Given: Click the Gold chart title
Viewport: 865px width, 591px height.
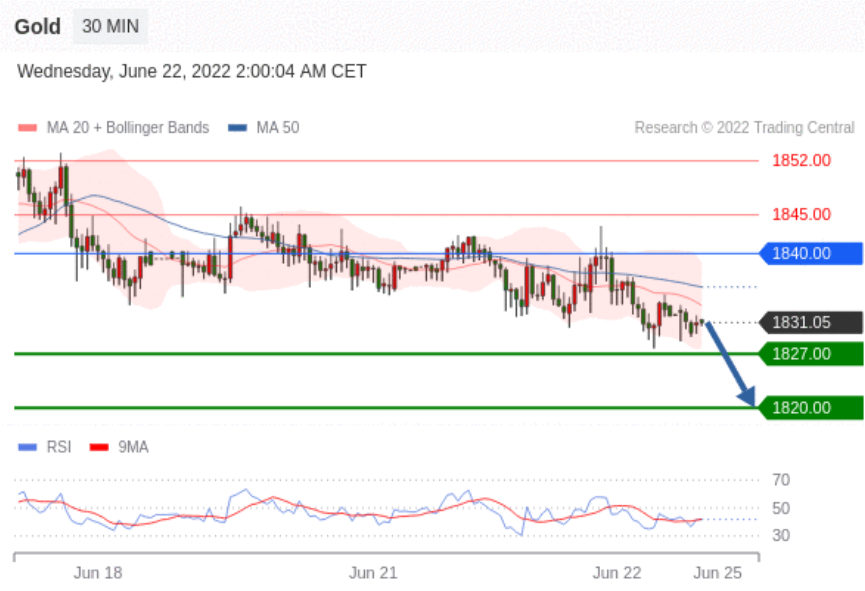Looking at the screenshot, I should pyautogui.click(x=38, y=26).
